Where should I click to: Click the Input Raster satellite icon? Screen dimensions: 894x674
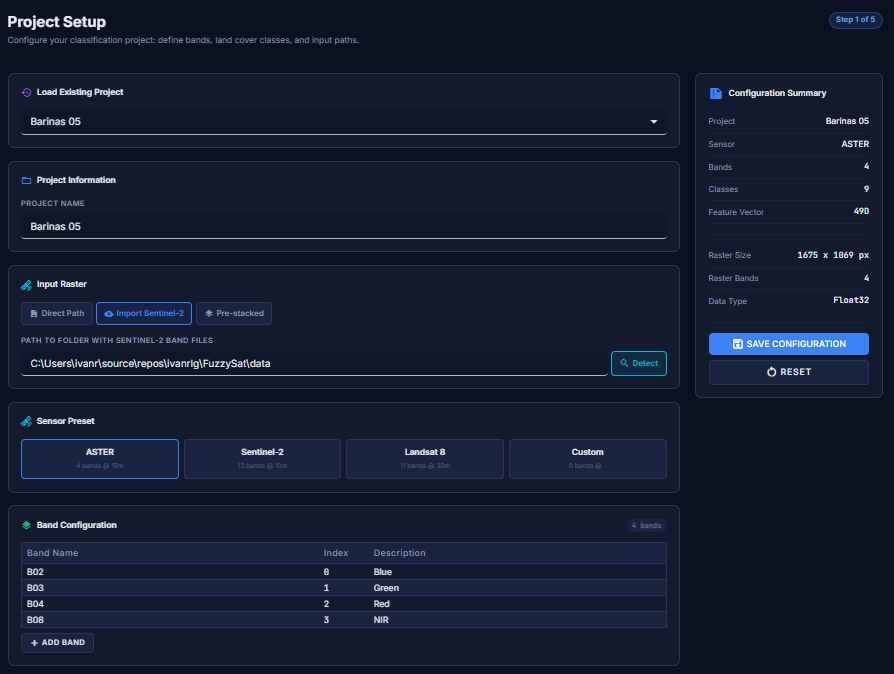pyautogui.click(x=27, y=284)
